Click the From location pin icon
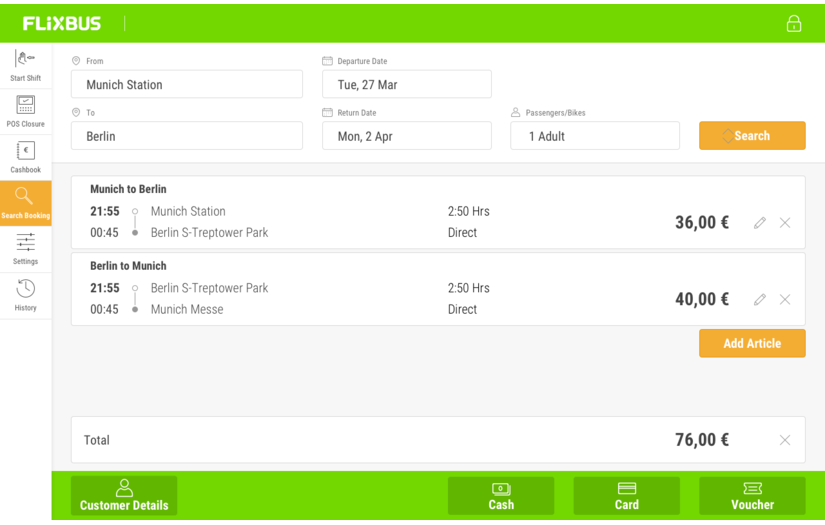 (x=76, y=61)
